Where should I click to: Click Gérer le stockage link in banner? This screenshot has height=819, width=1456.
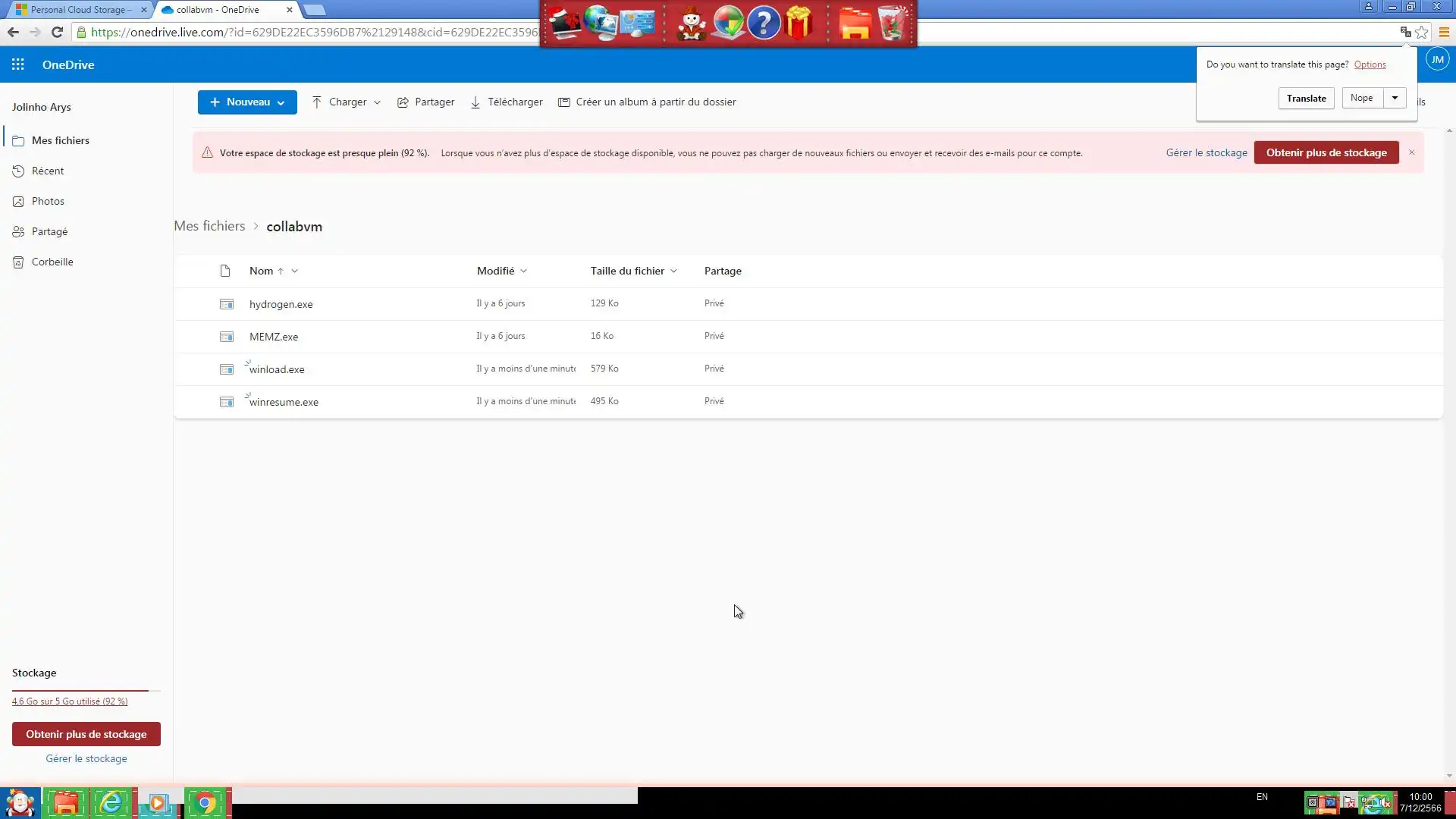pyautogui.click(x=1206, y=152)
